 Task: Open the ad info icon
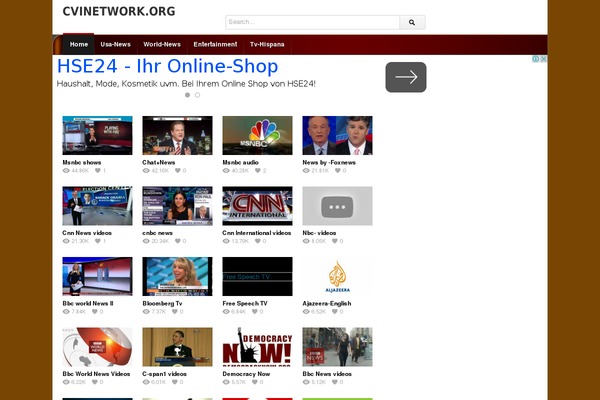pos(536,59)
